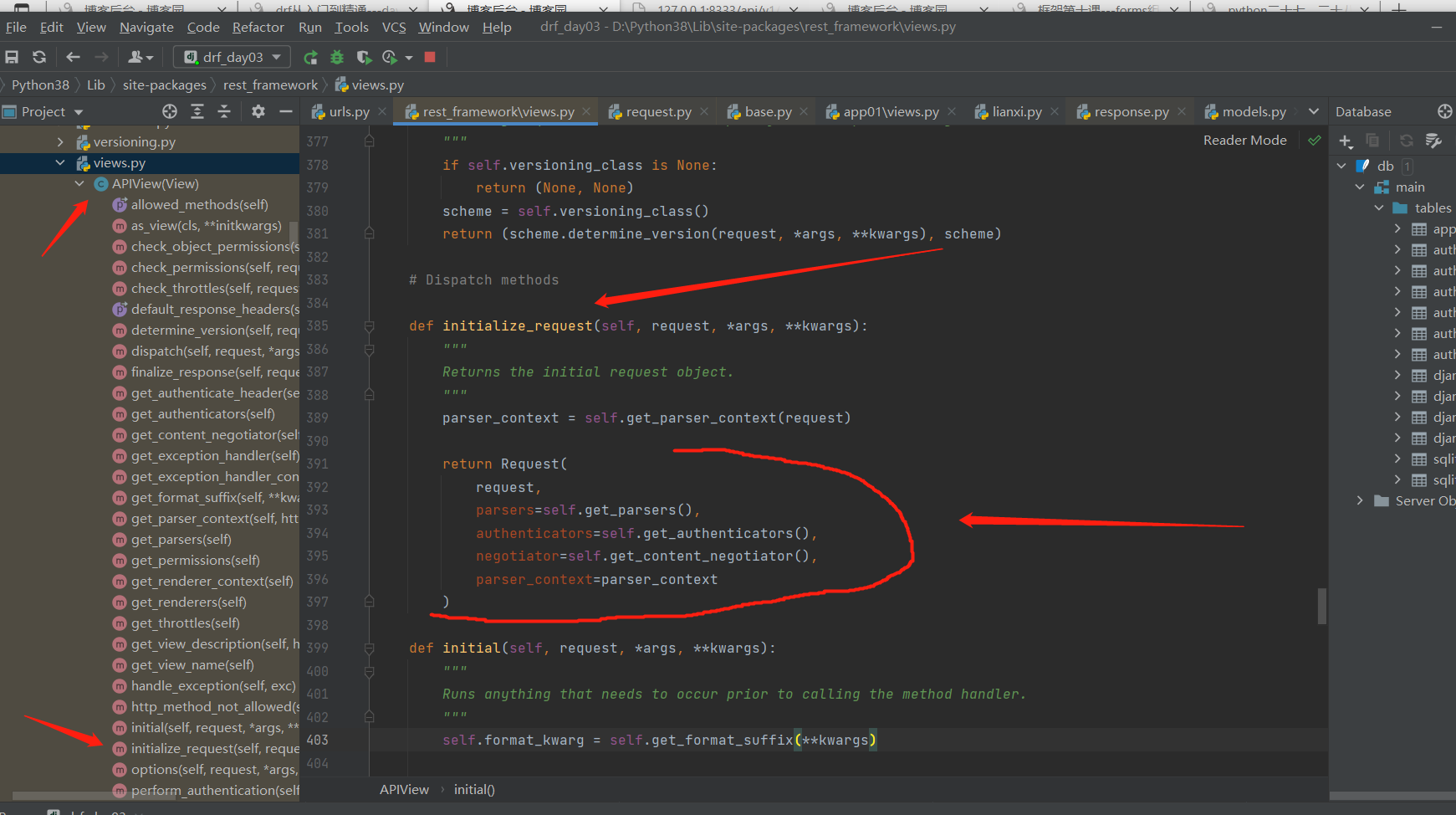
Task: Close the lianxi.py editor tab
Action: pos(1055,111)
